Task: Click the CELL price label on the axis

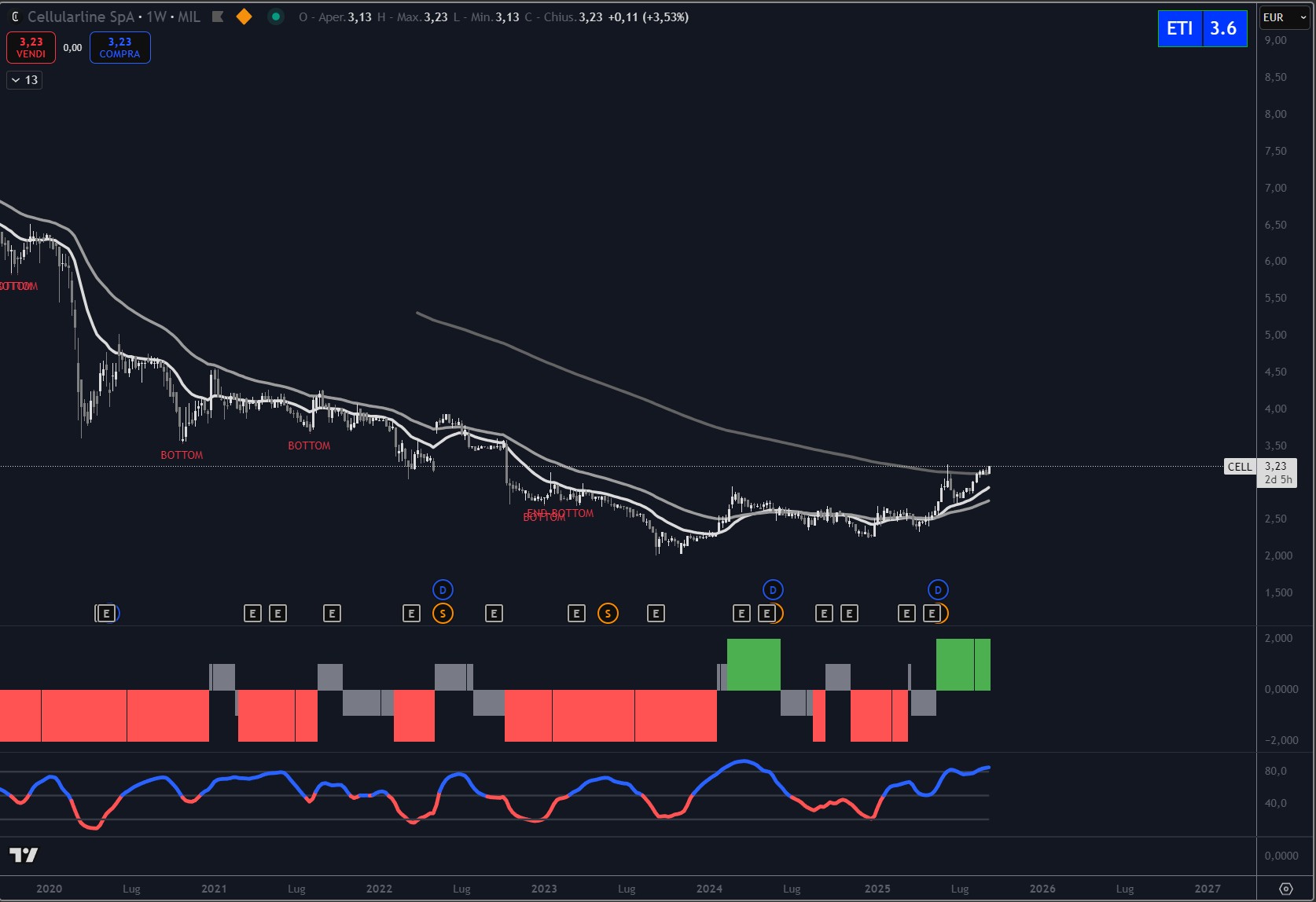Action: tap(1240, 467)
